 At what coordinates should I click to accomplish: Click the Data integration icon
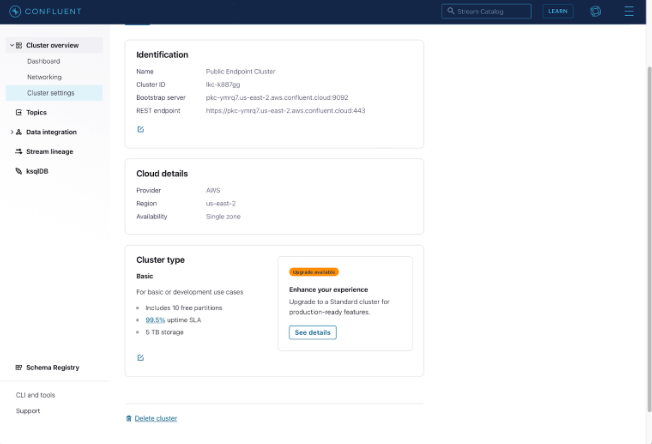[x=19, y=132]
